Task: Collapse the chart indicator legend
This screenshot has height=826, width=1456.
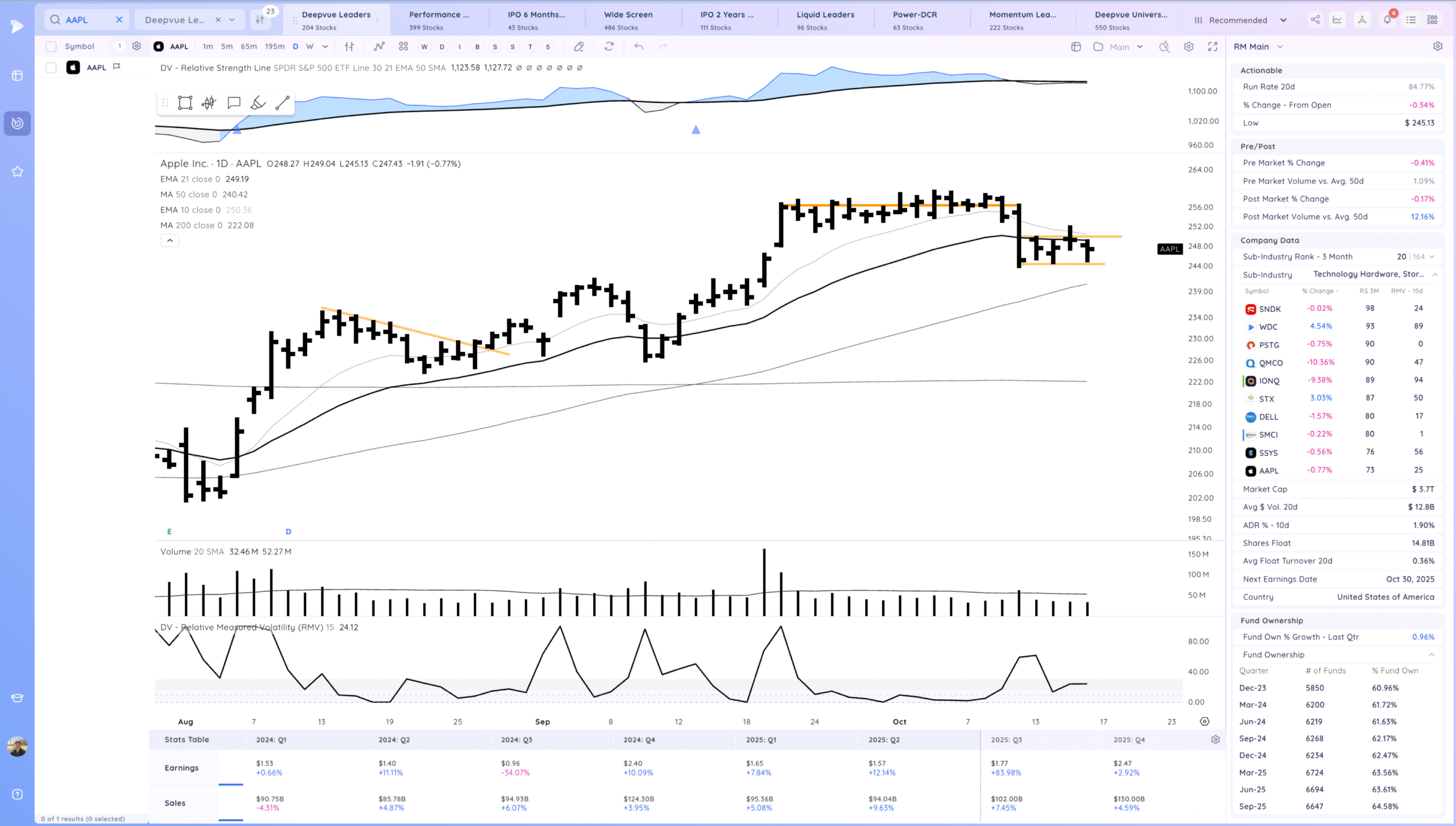Action: click(169, 240)
